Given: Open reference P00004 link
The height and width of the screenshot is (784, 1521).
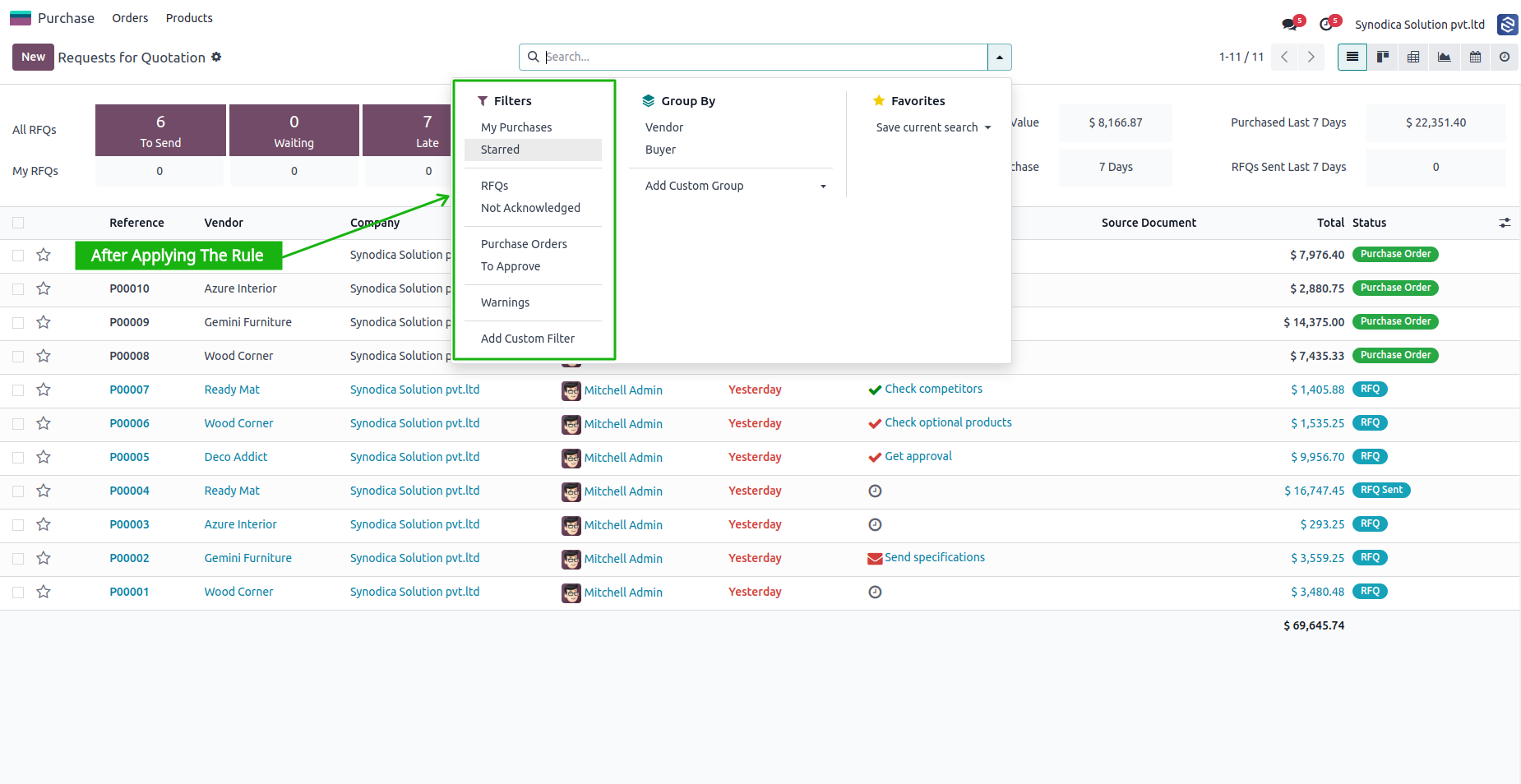Looking at the screenshot, I should [x=129, y=491].
